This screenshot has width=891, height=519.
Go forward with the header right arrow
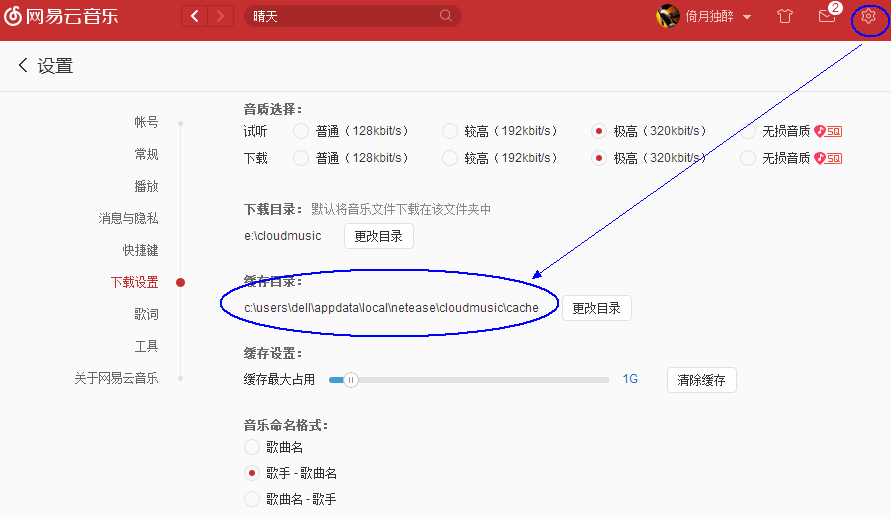tap(220, 16)
